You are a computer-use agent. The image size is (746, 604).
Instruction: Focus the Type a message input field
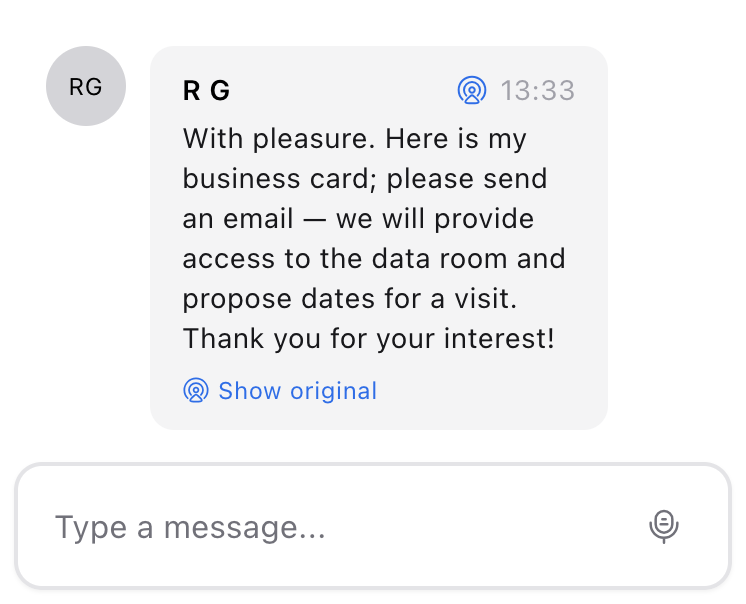click(x=340, y=526)
